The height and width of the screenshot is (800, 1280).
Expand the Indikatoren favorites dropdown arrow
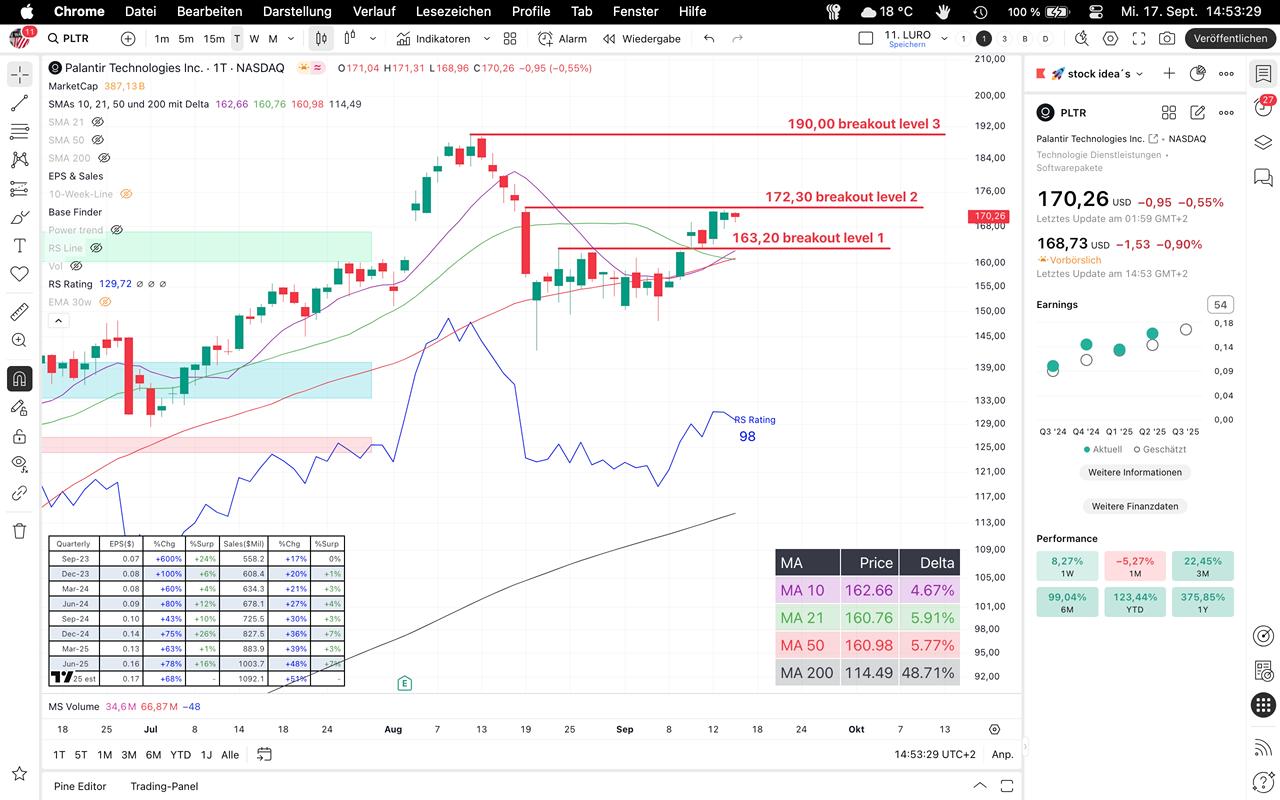(487, 39)
